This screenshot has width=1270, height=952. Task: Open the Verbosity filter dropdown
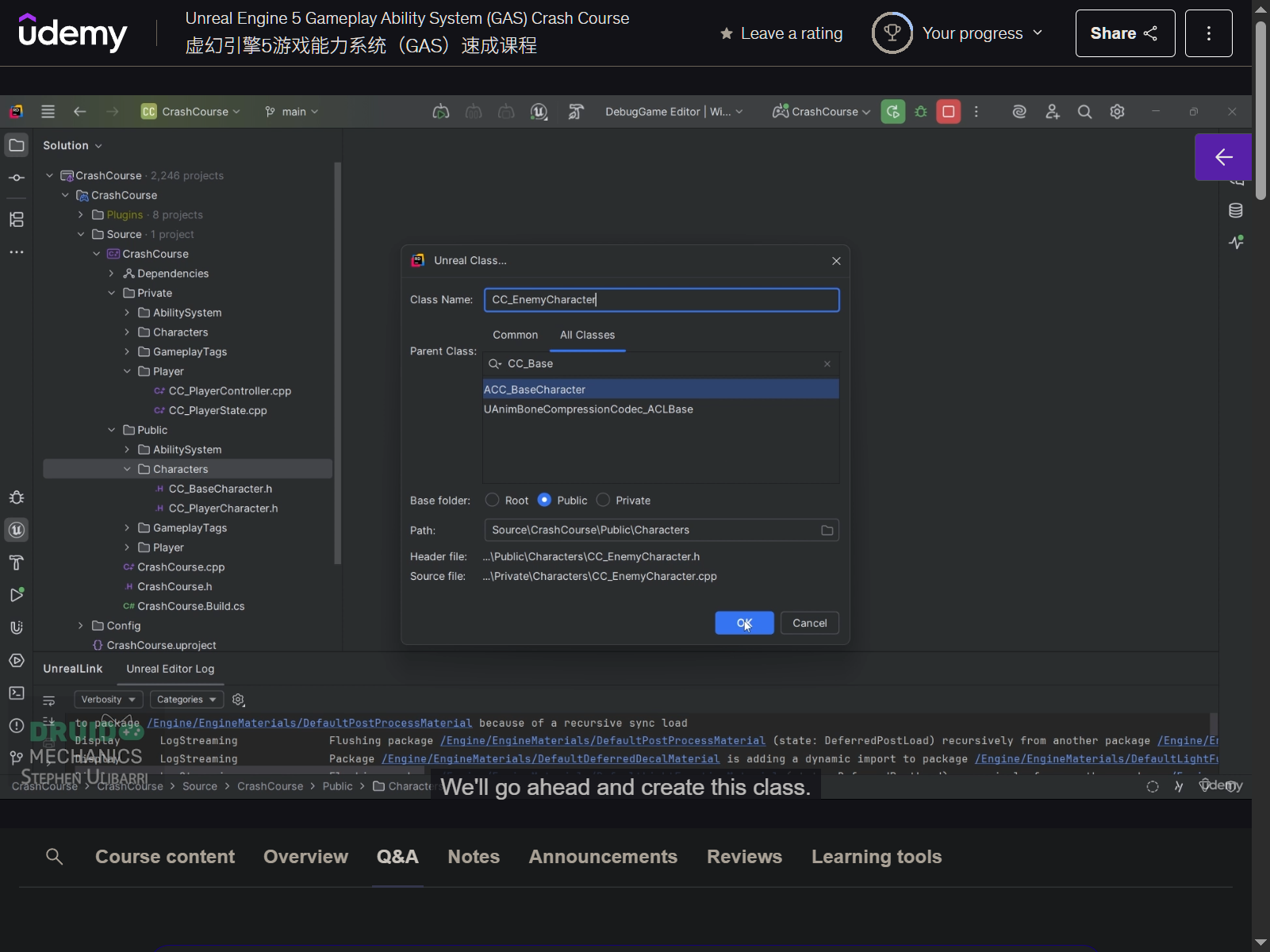click(109, 700)
